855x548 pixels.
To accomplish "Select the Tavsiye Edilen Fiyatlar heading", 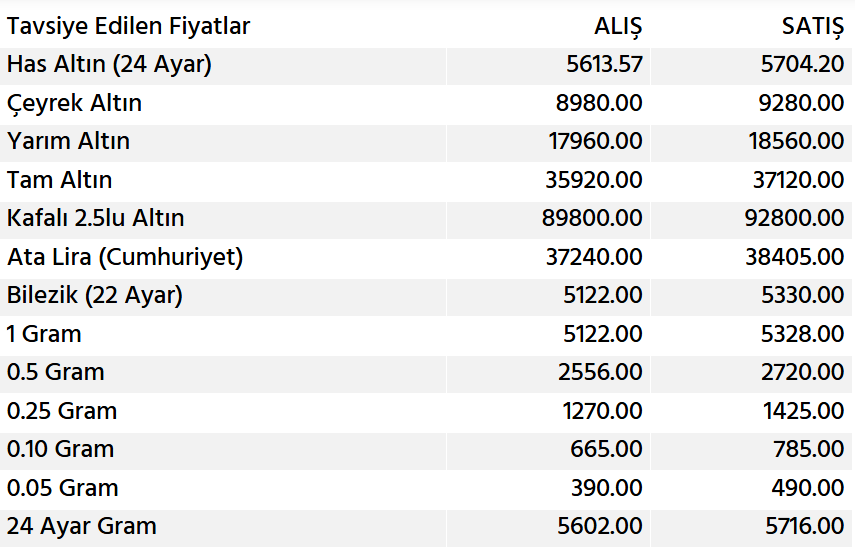I will pos(129,27).
